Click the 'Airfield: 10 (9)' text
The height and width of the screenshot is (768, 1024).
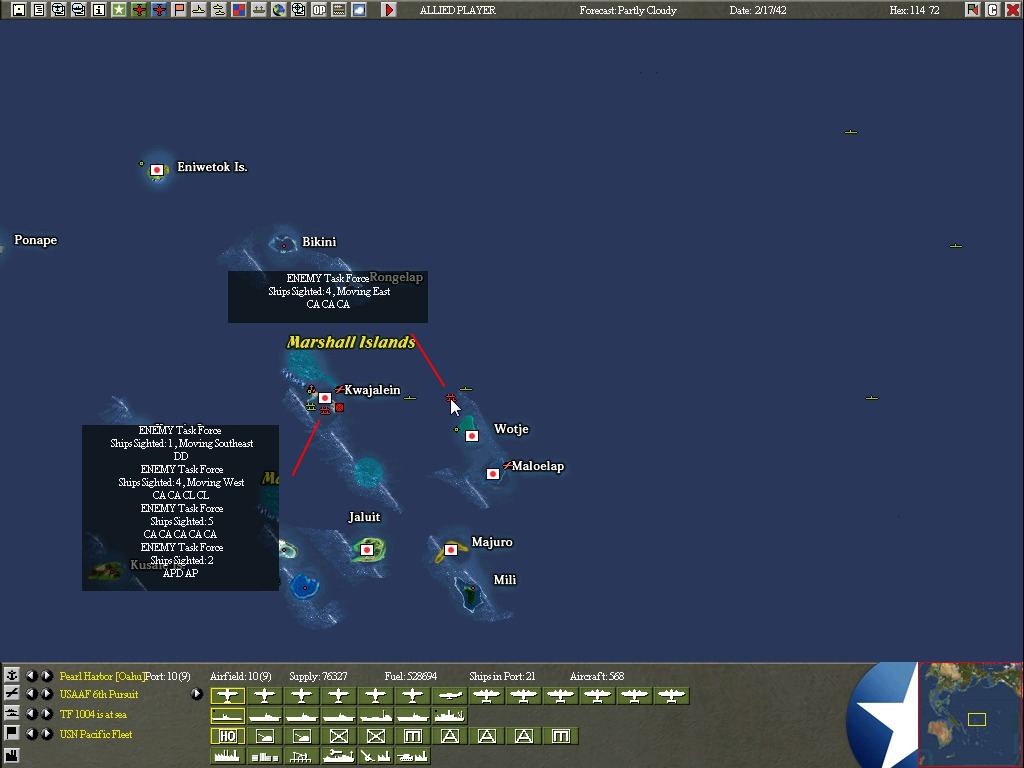240,676
